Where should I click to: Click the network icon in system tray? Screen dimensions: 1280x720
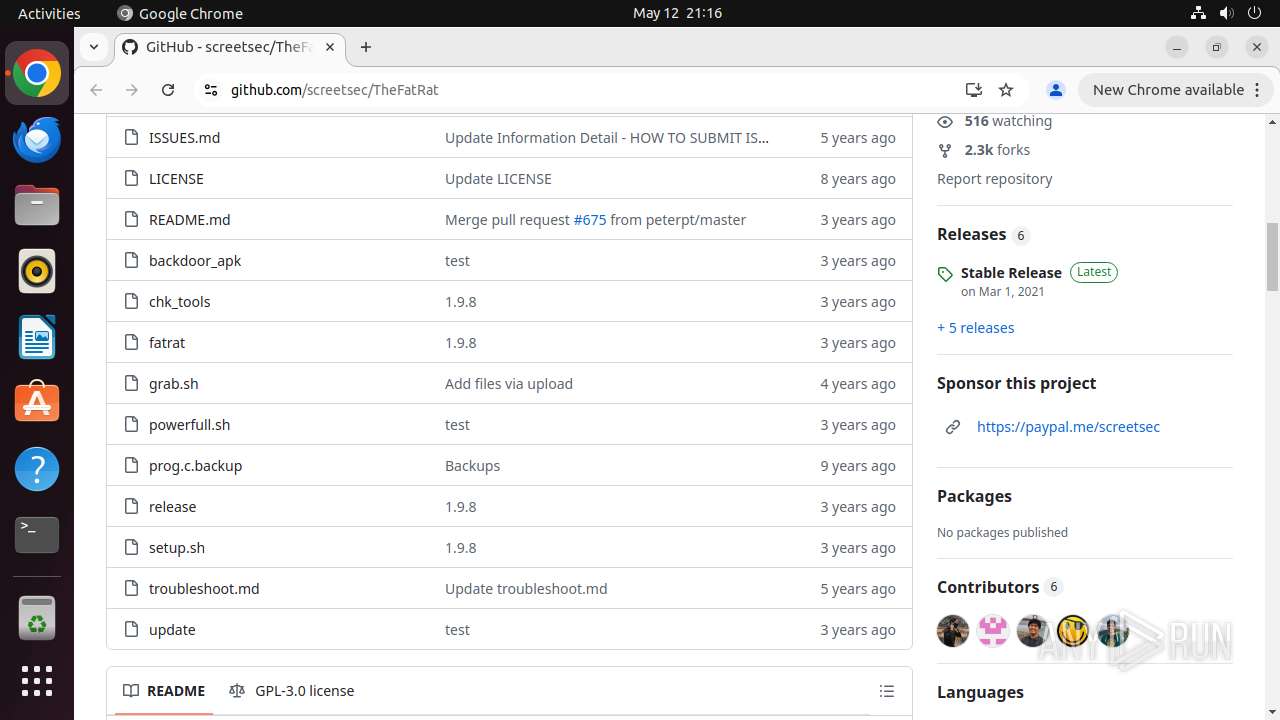(x=1198, y=13)
